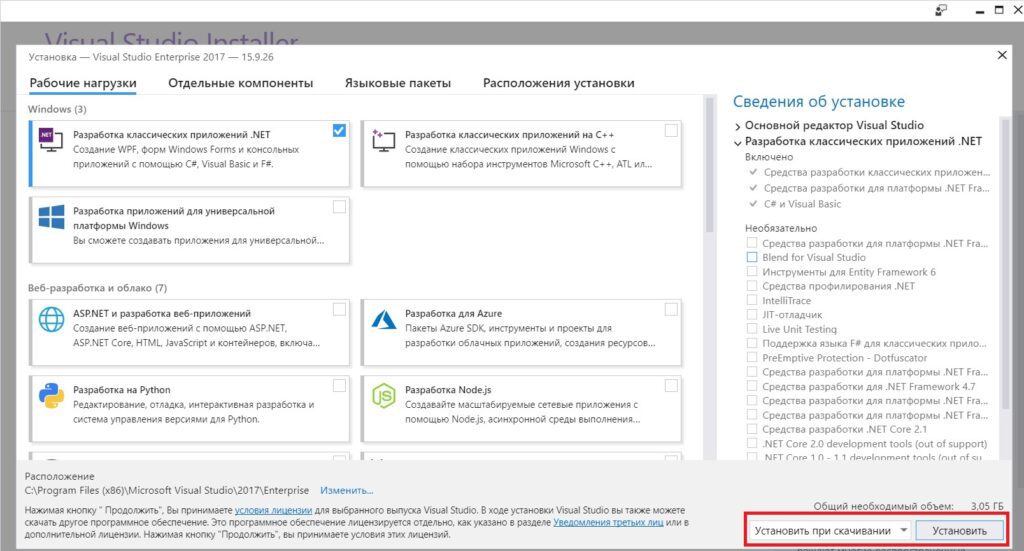The width and height of the screenshot is (1024, 551).
Task: Check the ASP.NET web development workload
Action: pyautogui.click(x=339, y=309)
